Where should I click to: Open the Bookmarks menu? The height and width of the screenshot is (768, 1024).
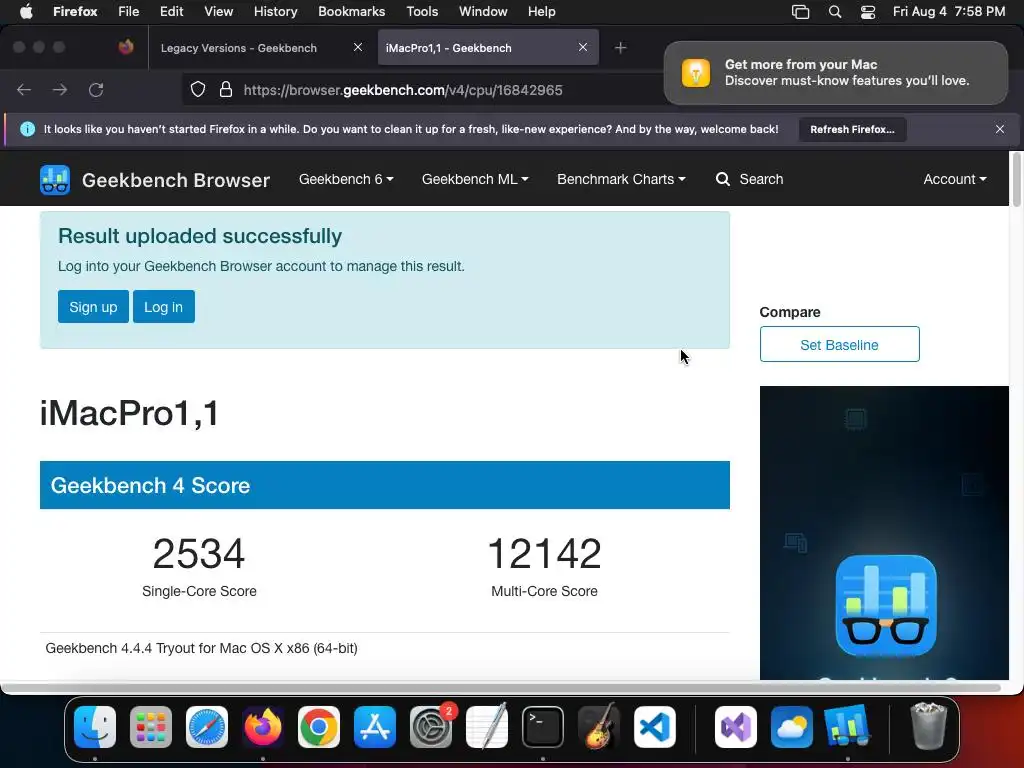coord(351,12)
